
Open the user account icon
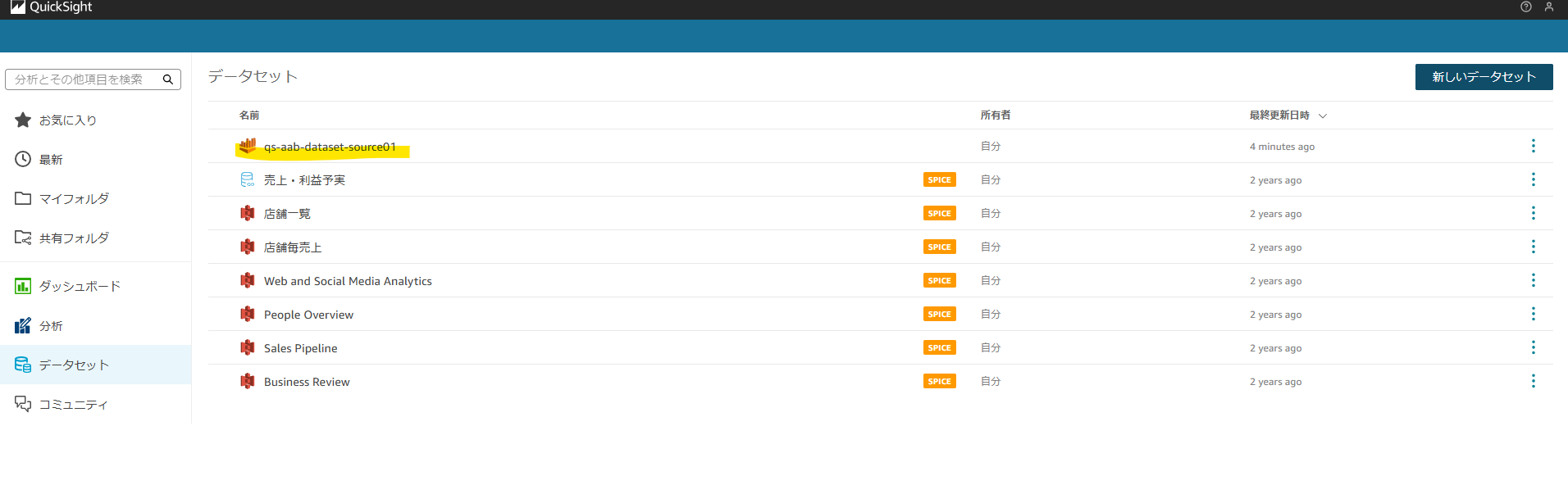click(x=1549, y=7)
